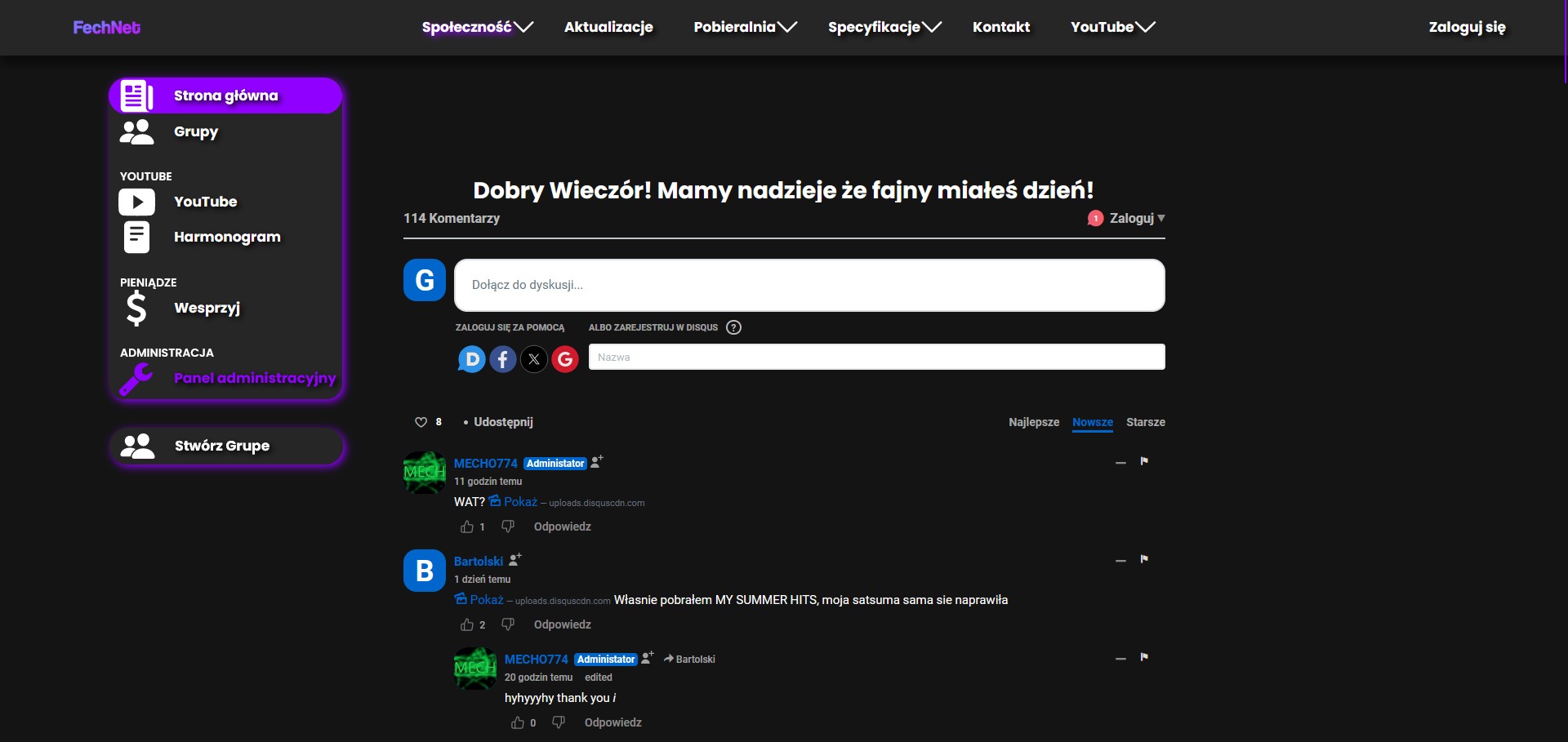This screenshot has width=1568, height=742.
Task: Open Panel administracyjny link
Action: (254, 378)
